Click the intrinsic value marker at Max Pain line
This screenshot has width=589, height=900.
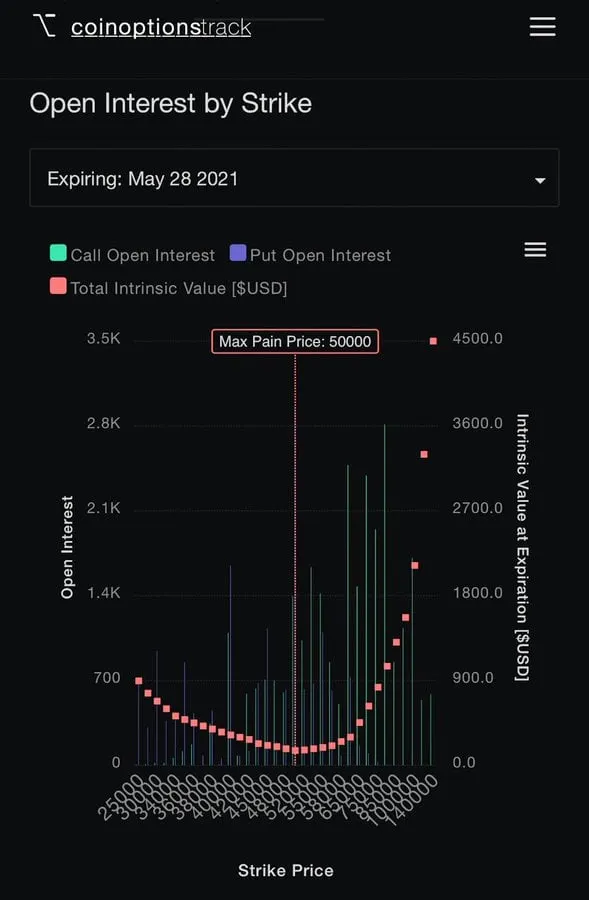[x=295, y=750]
